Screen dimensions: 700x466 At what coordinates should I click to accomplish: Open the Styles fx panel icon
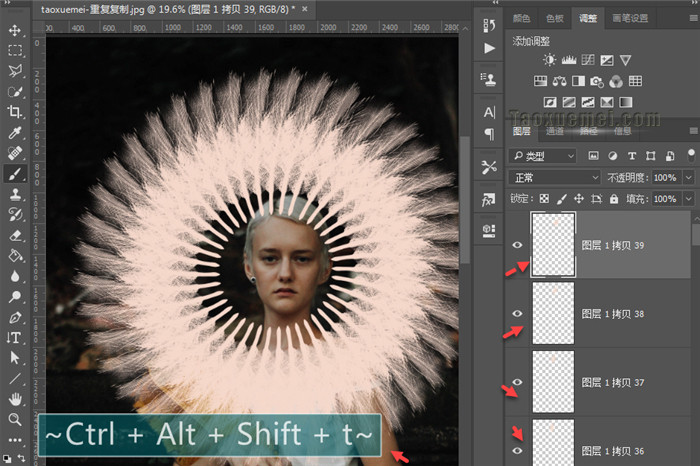click(489, 200)
